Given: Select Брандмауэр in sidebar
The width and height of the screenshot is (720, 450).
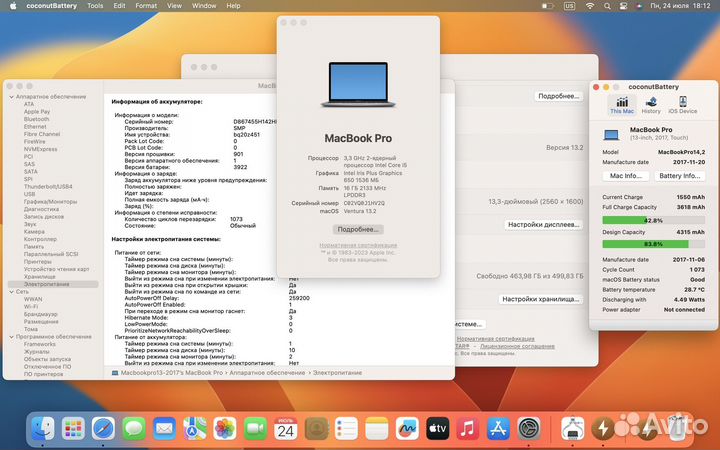Looking at the screenshot, I should point(40,314).
